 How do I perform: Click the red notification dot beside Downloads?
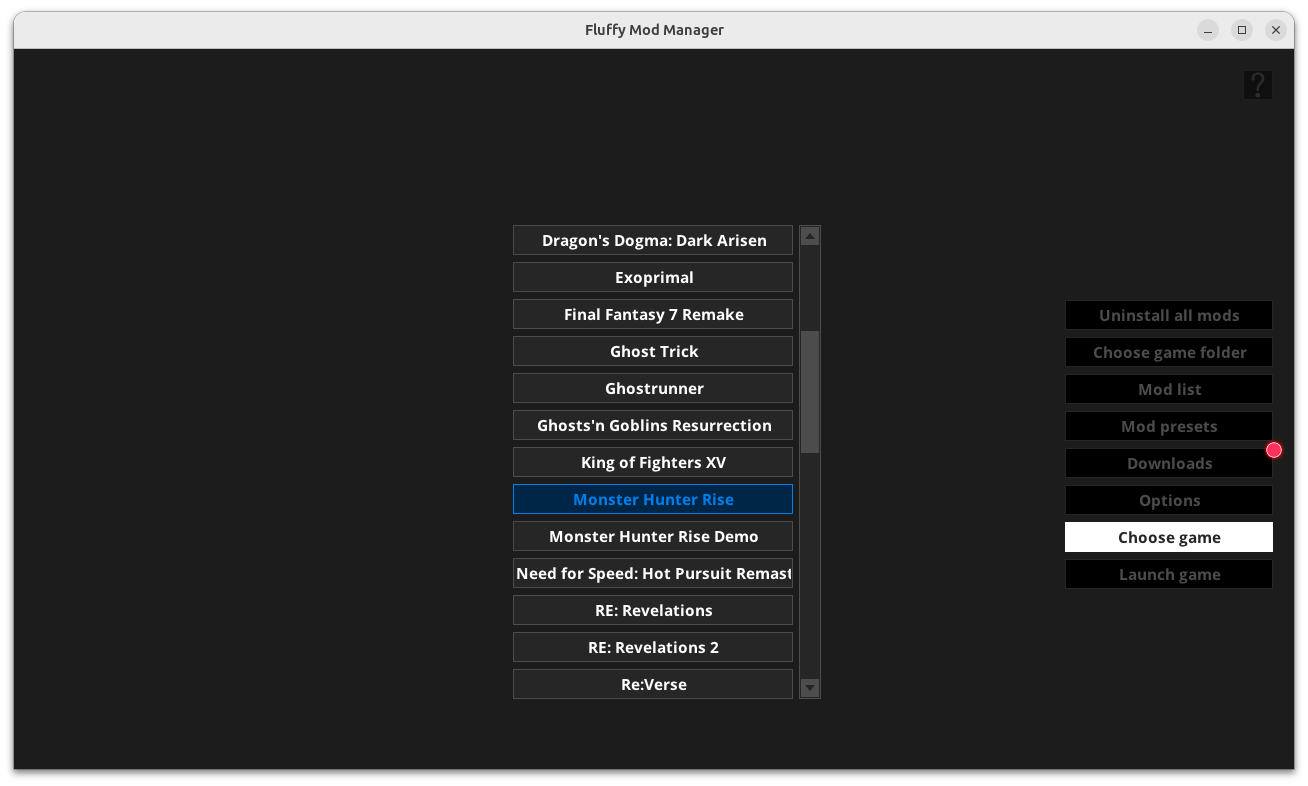(1274, 450)
